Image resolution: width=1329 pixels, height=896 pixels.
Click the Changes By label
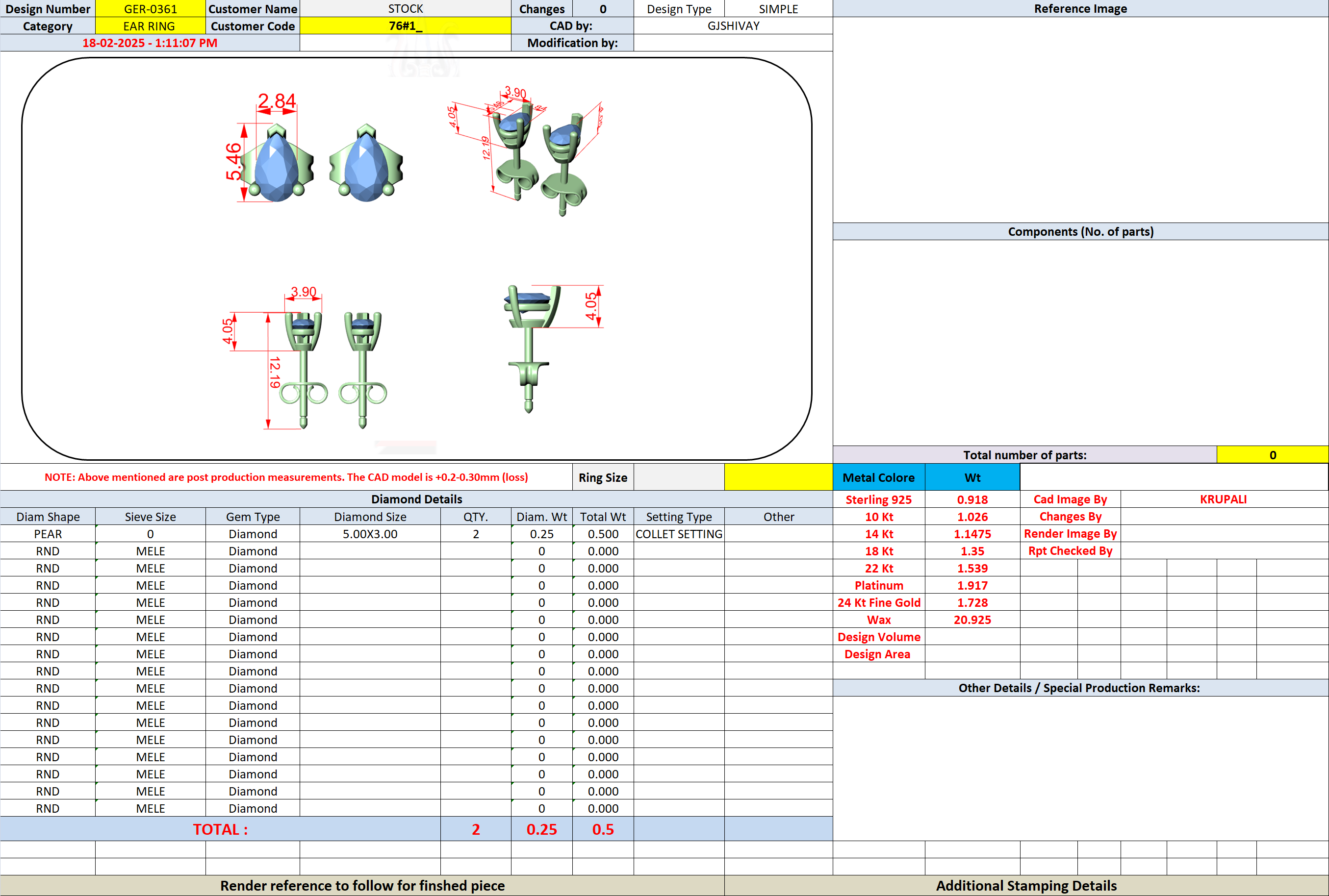(x=1070, y=517)
